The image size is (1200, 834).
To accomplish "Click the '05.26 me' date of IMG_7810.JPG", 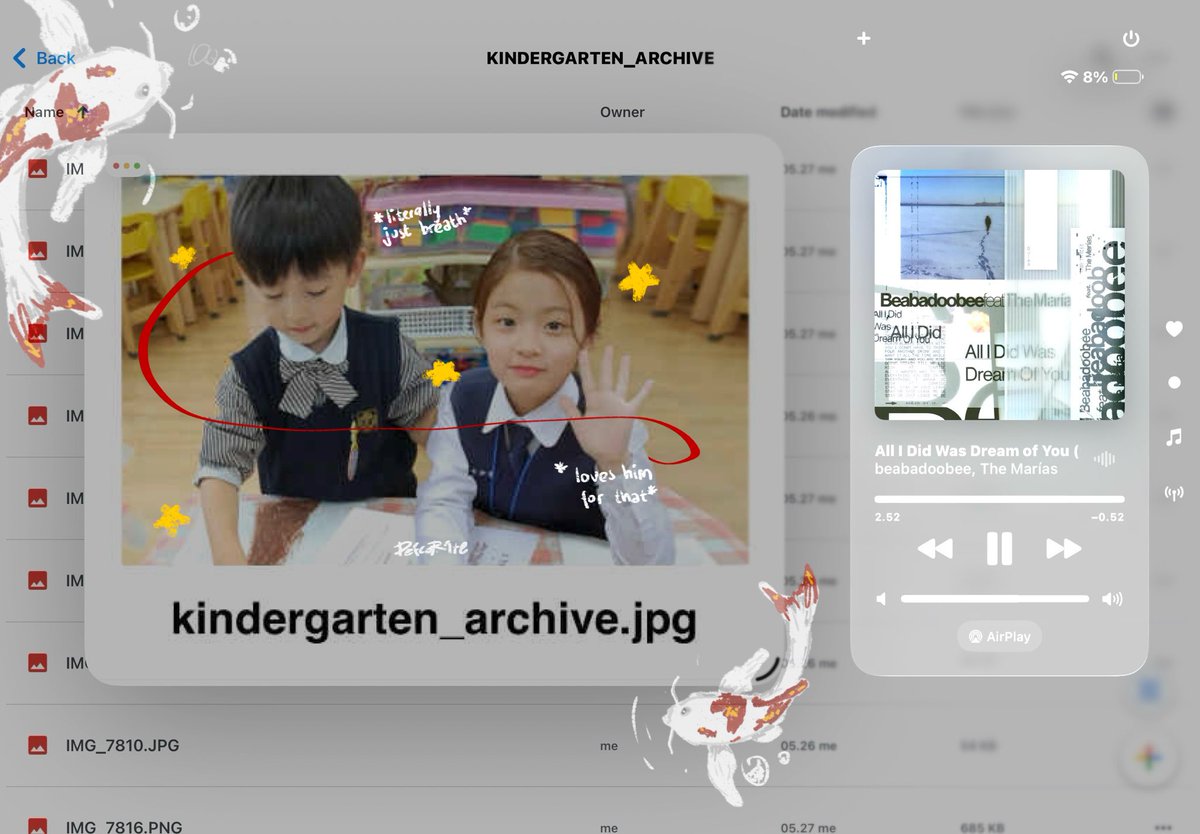I will pyautogui.click(x=809, y=746).
